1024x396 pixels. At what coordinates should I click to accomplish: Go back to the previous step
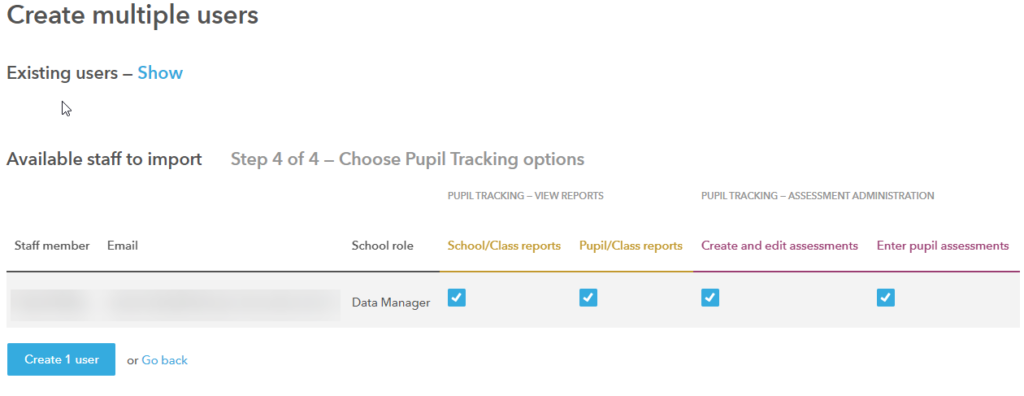tap(165, 360)
